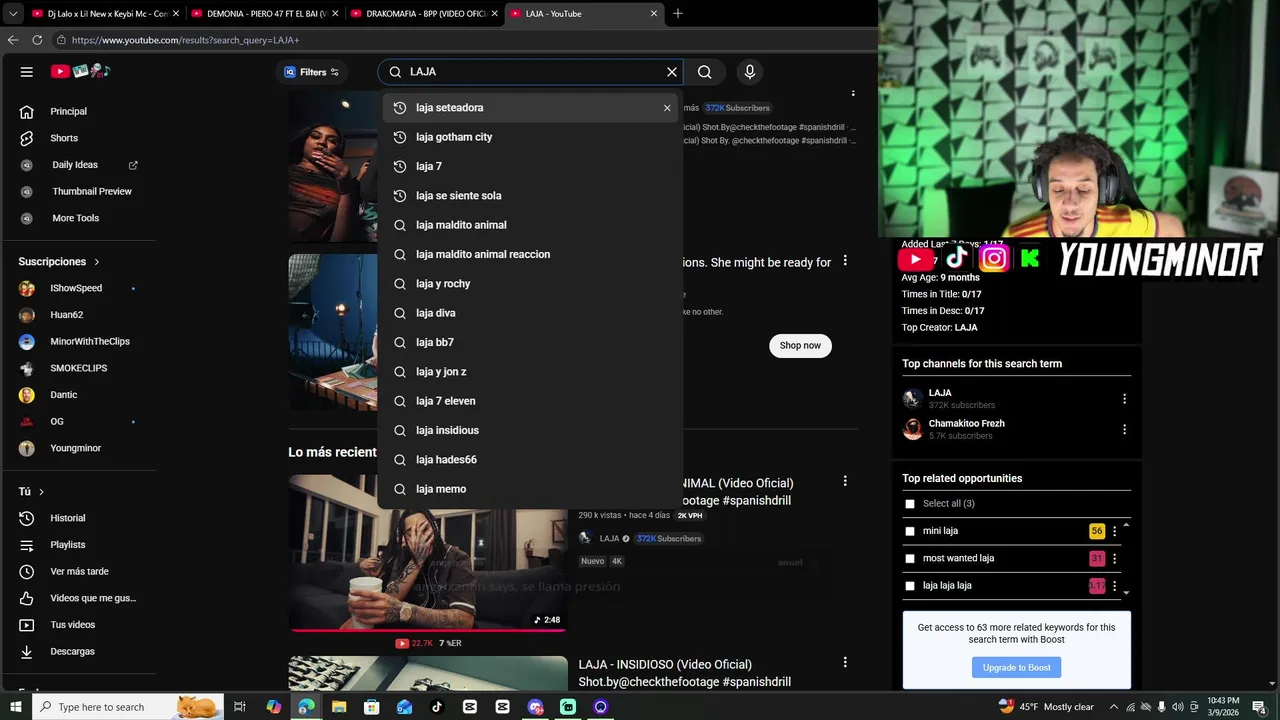The image size is (1280, 720).
Task: Open Daily Ideas in sidebar
Action: point(75,165)
